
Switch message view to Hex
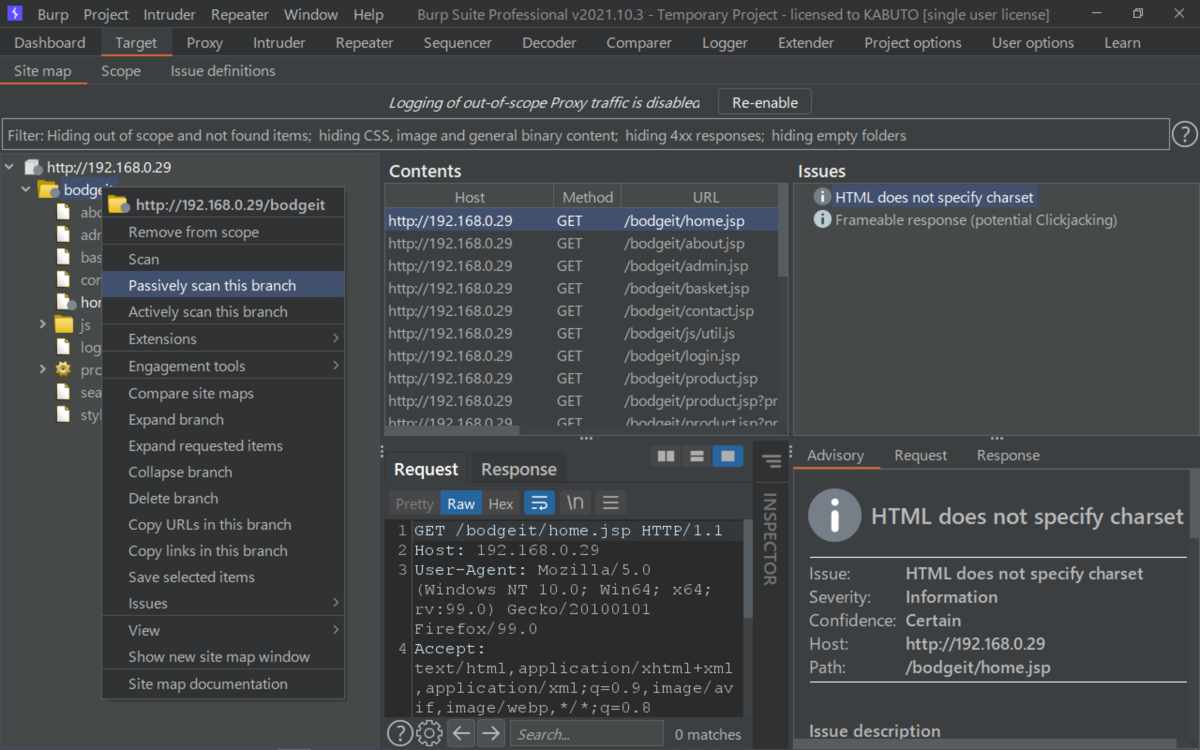(501, 504)
